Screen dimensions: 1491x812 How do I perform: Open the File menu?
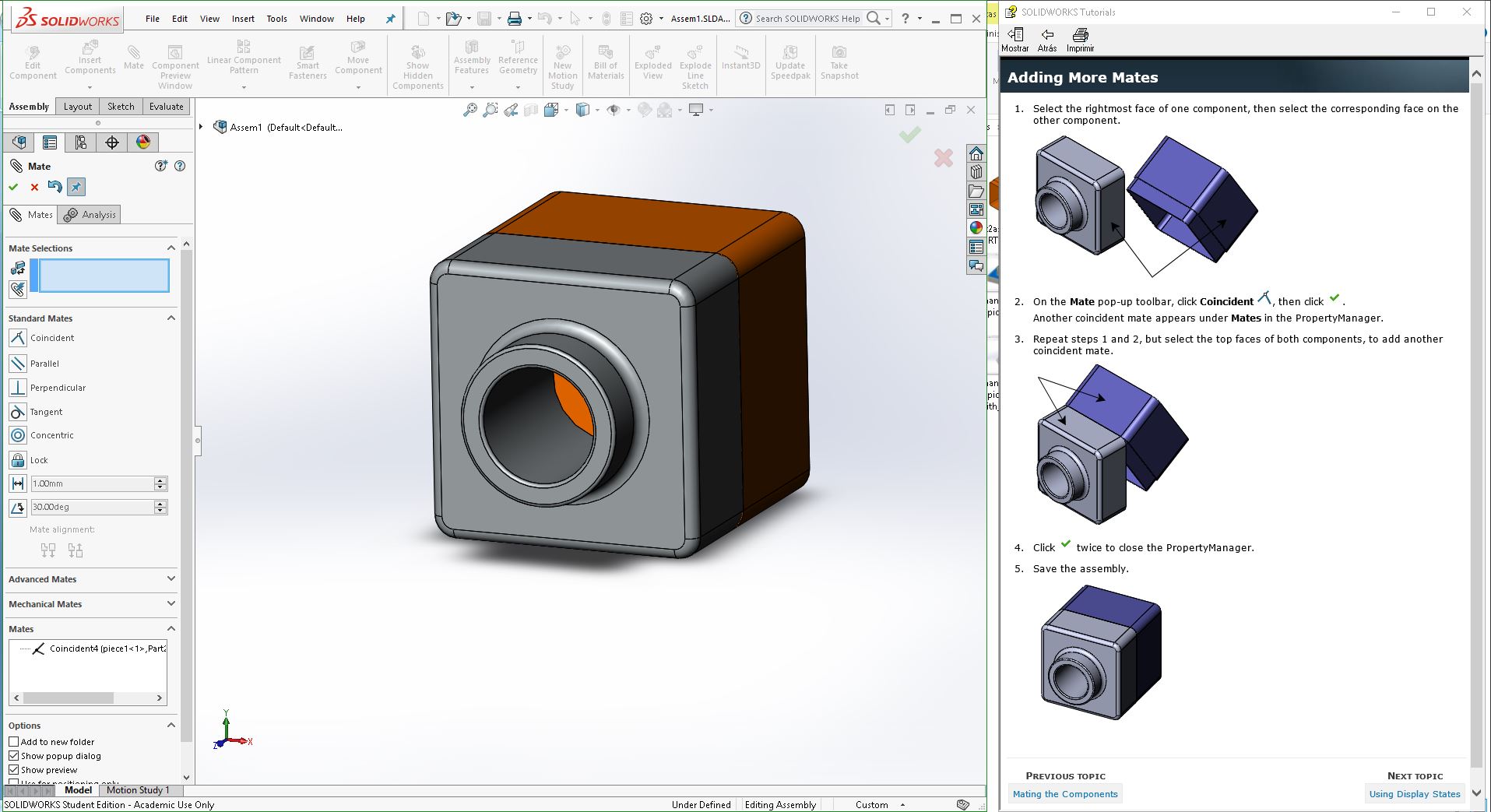[153, 19]
